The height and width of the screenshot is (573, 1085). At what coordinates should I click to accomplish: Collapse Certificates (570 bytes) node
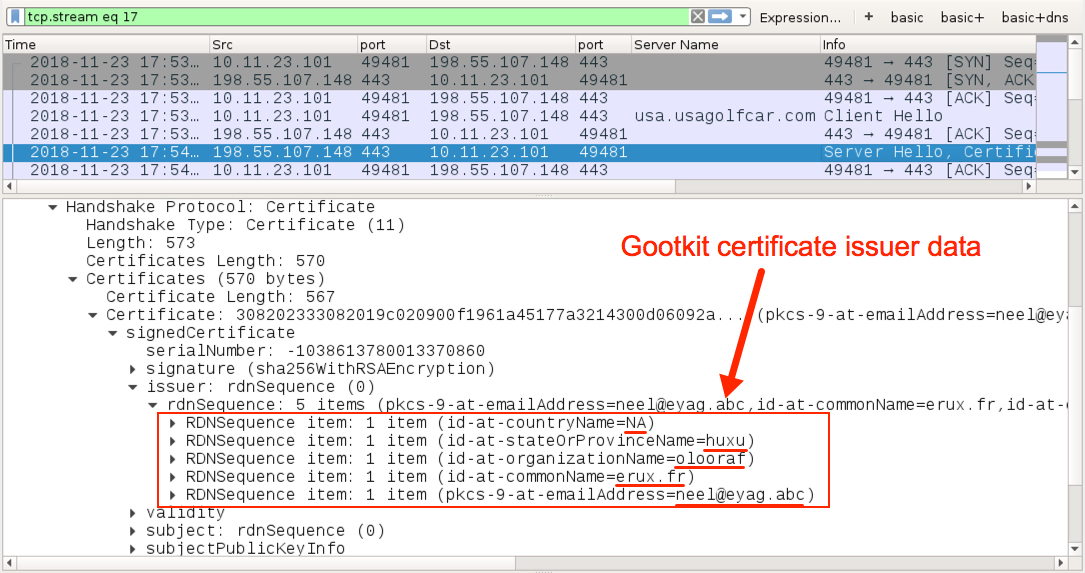pyautogui.click(x=73, y=279)
